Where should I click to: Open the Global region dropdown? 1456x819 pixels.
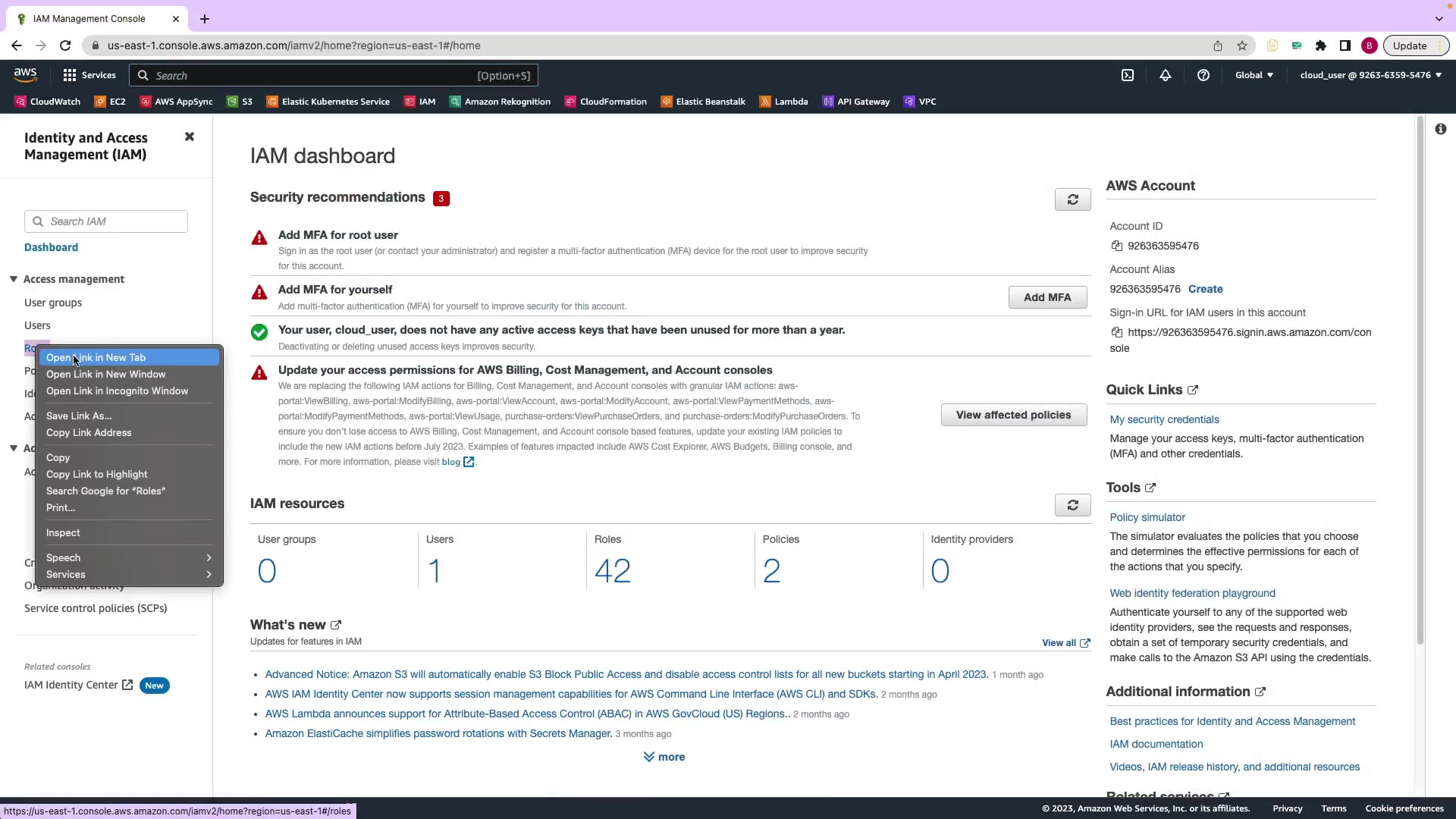coord(1254,75)
